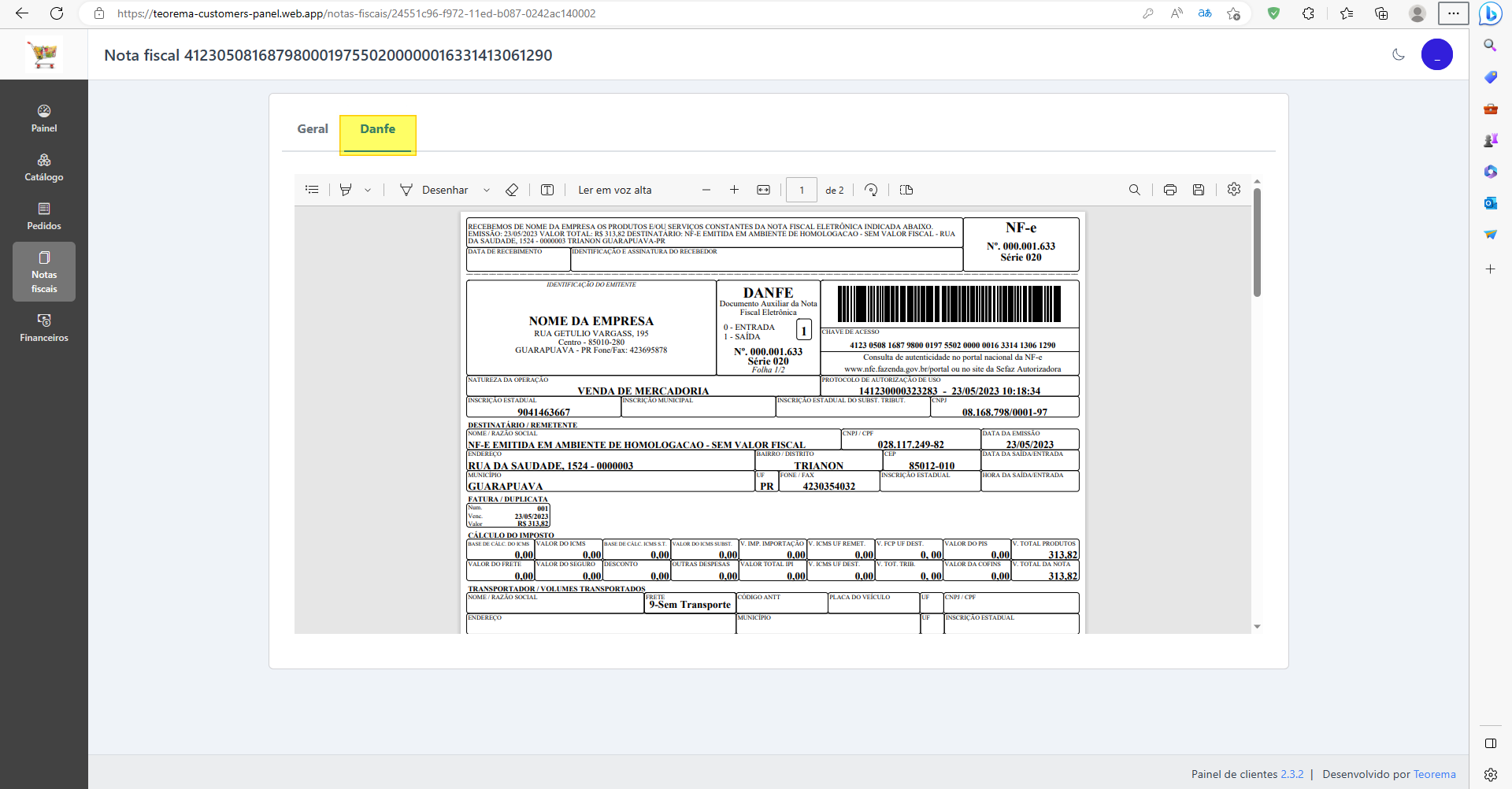Open Edge sidebar games chess icon
The width and height of the screenshot is (1512, 789).
1490,139
